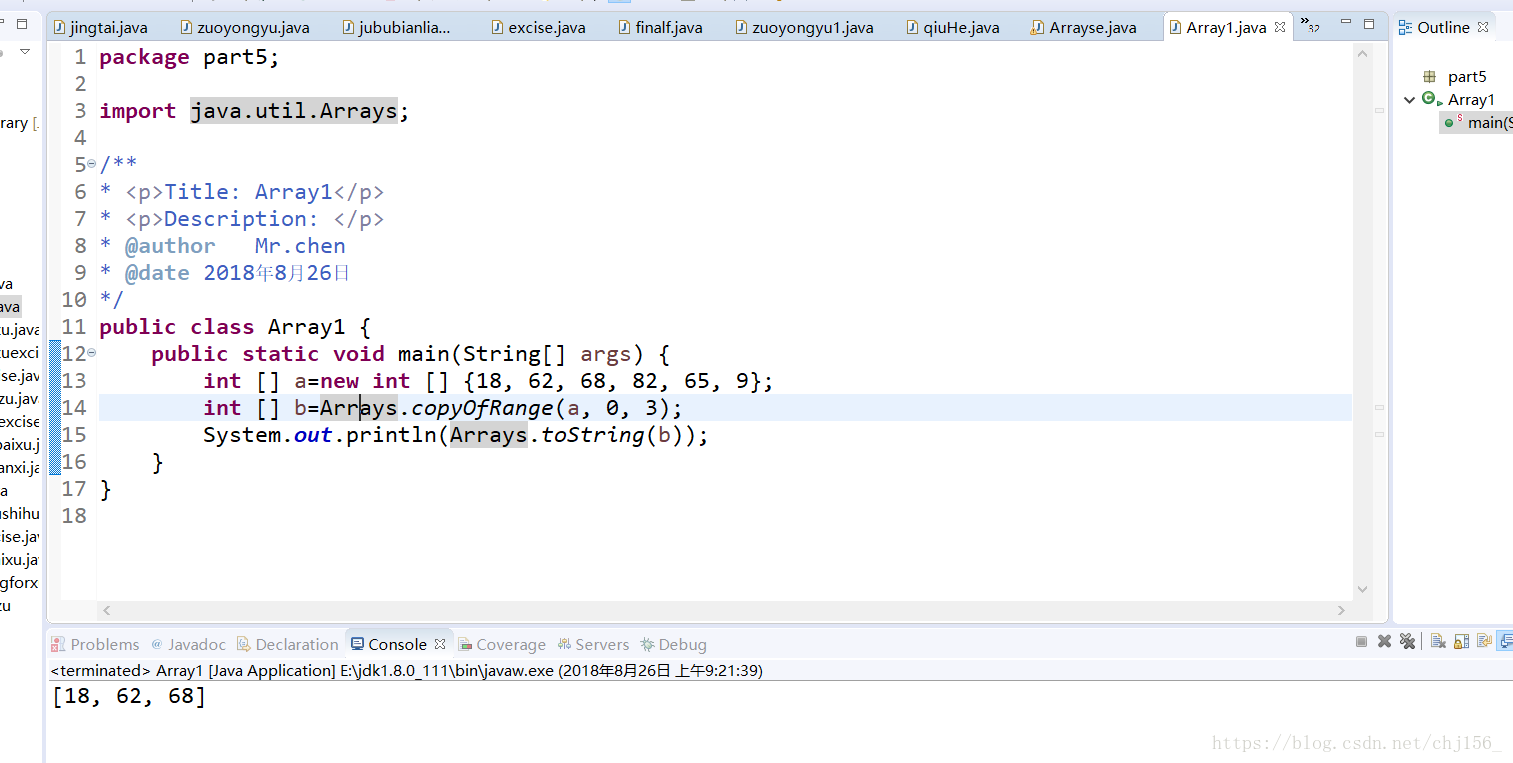Click line number 13 in the gutter
1513x763 pixels.
tap(74, 381)
